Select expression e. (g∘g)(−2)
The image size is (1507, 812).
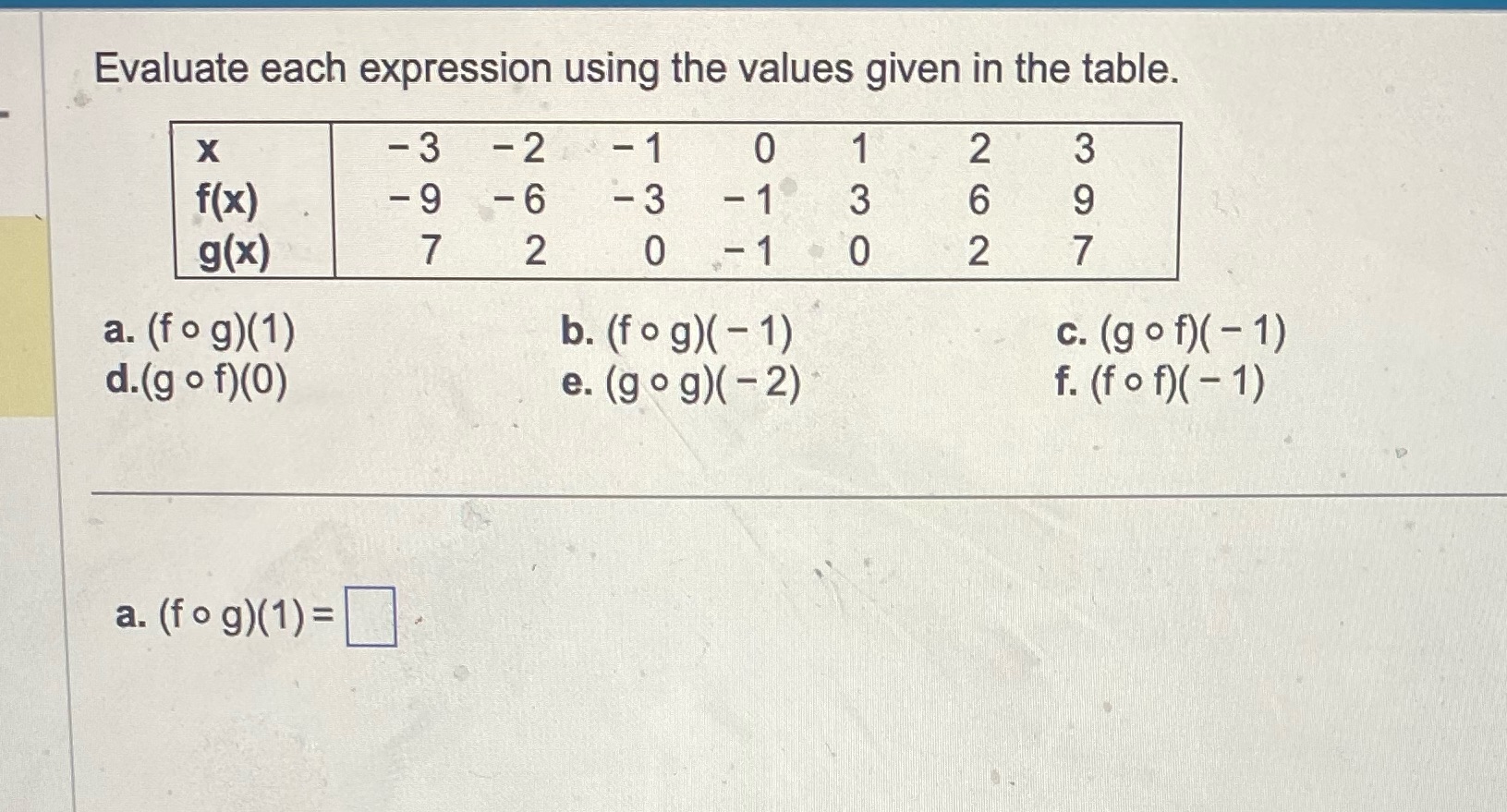click(680, 382)
